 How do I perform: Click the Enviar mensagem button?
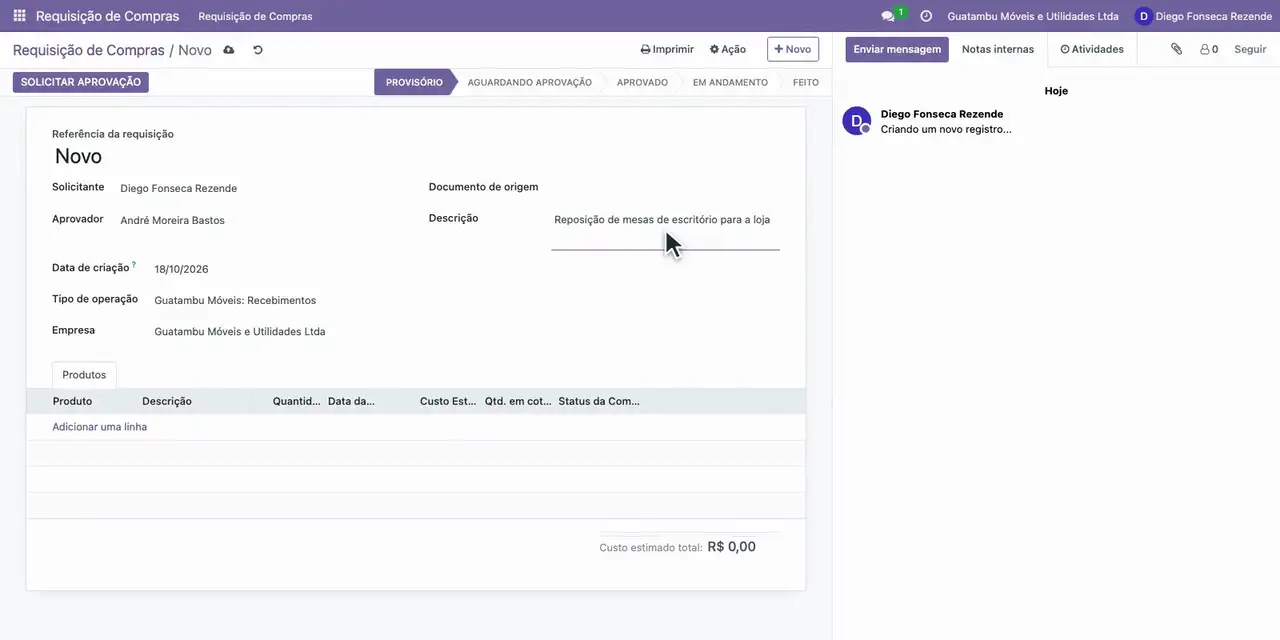897,49
